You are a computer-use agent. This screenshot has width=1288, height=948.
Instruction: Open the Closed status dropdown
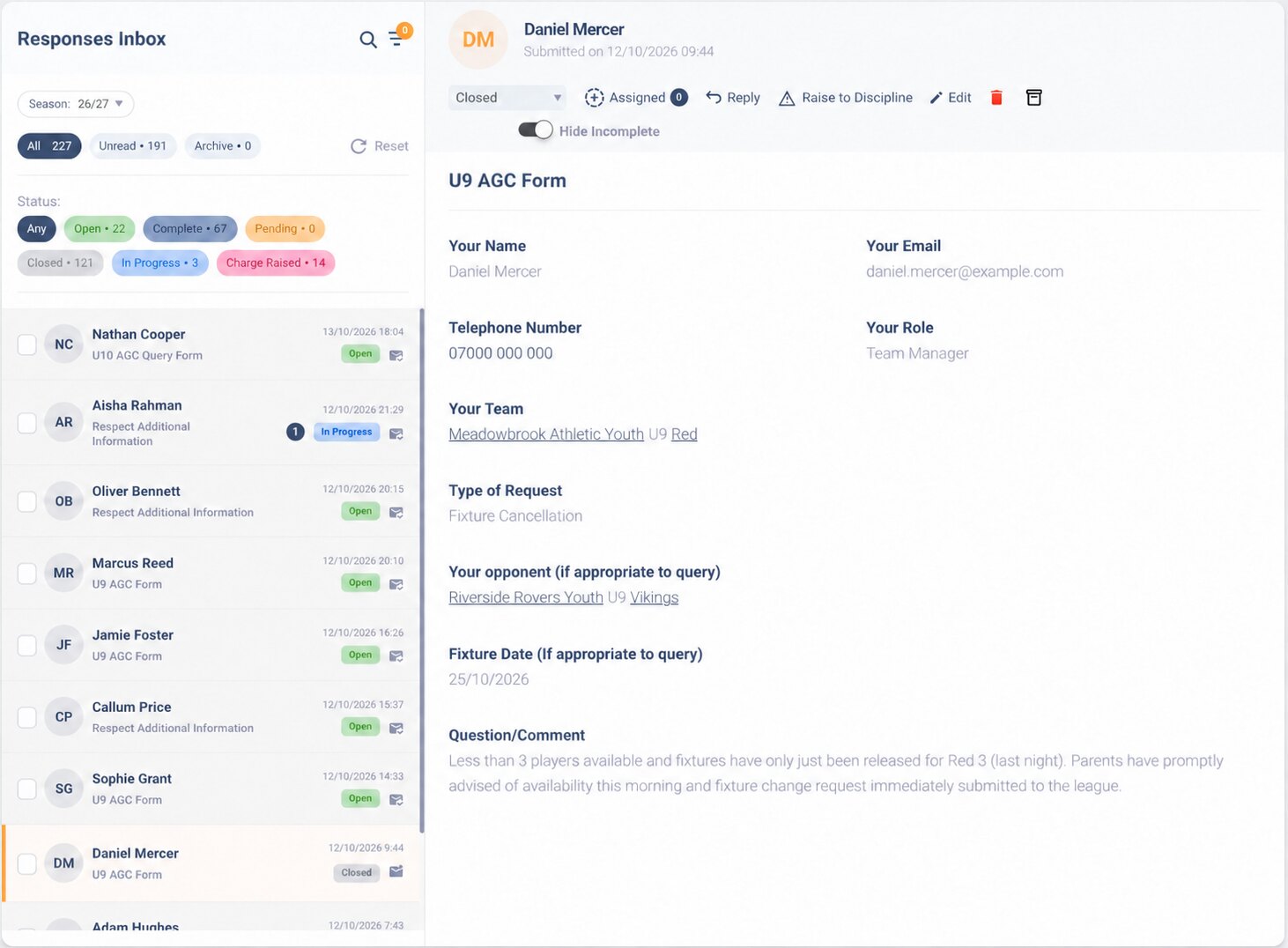[507, 98]
